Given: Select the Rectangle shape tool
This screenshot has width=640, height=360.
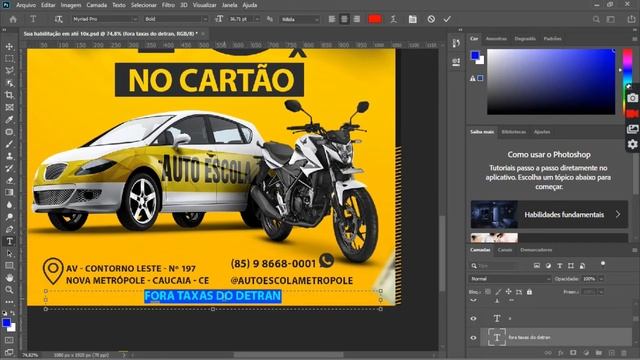Looking at the screenshot, I should point(9,266).
